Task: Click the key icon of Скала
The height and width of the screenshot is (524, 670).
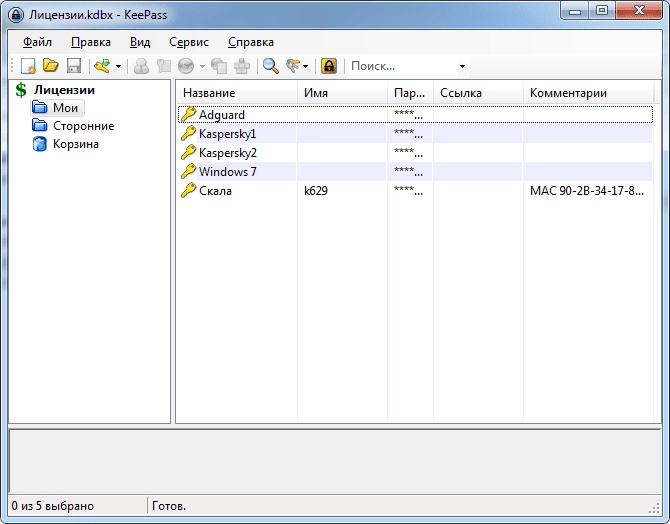Action: (188, 190)
